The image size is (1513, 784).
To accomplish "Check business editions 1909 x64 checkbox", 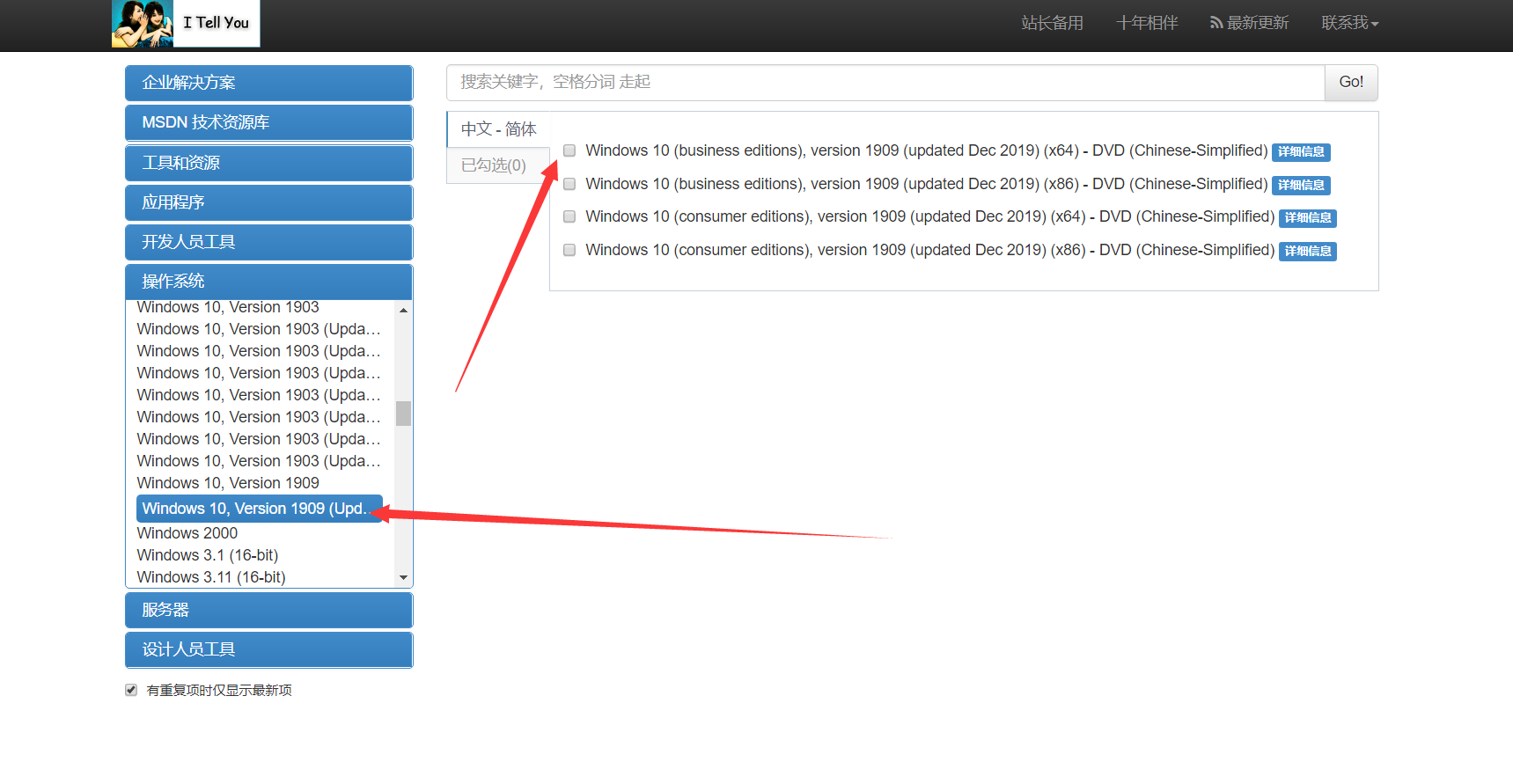I will point(569,150).
